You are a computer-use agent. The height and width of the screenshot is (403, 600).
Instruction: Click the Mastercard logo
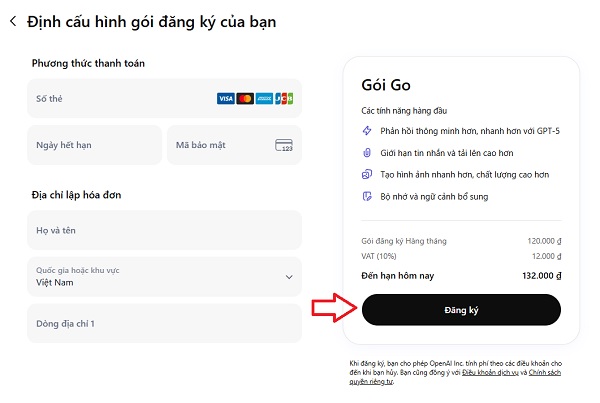245,99
